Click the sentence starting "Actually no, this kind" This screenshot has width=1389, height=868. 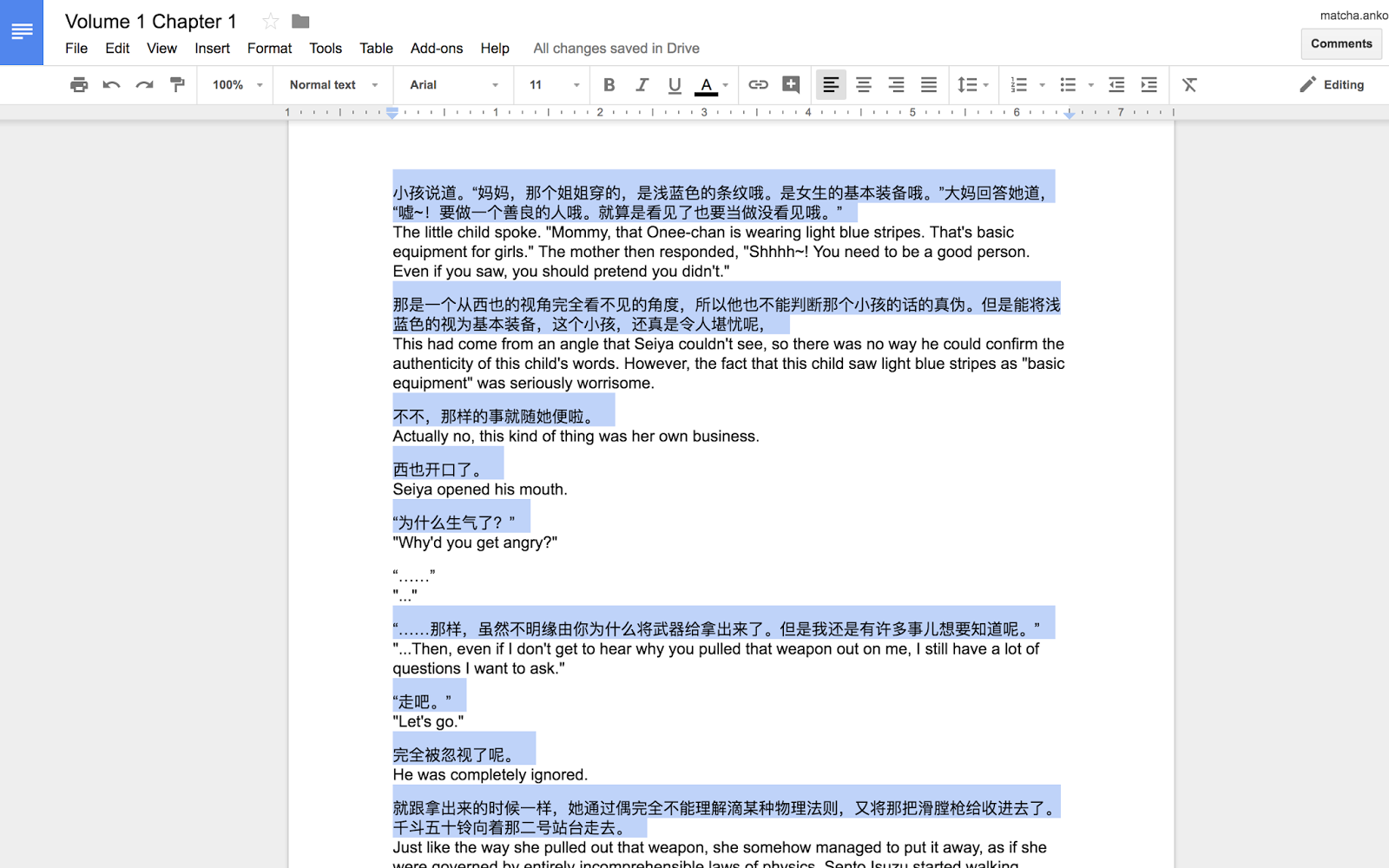[576, 437]
